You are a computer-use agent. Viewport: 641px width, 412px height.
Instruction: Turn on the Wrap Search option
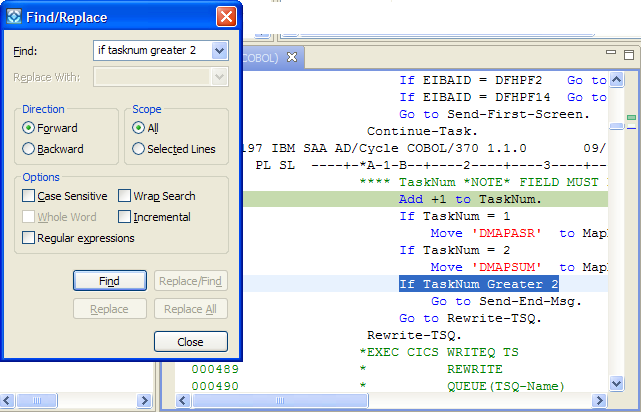click(x=125, y=196)
